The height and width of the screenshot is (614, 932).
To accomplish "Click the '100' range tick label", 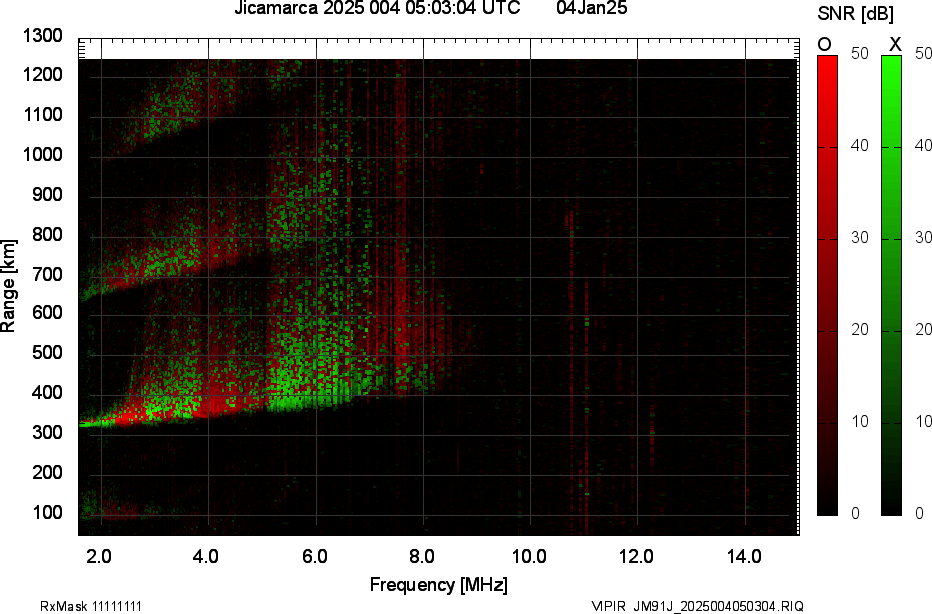I will 47,512.
